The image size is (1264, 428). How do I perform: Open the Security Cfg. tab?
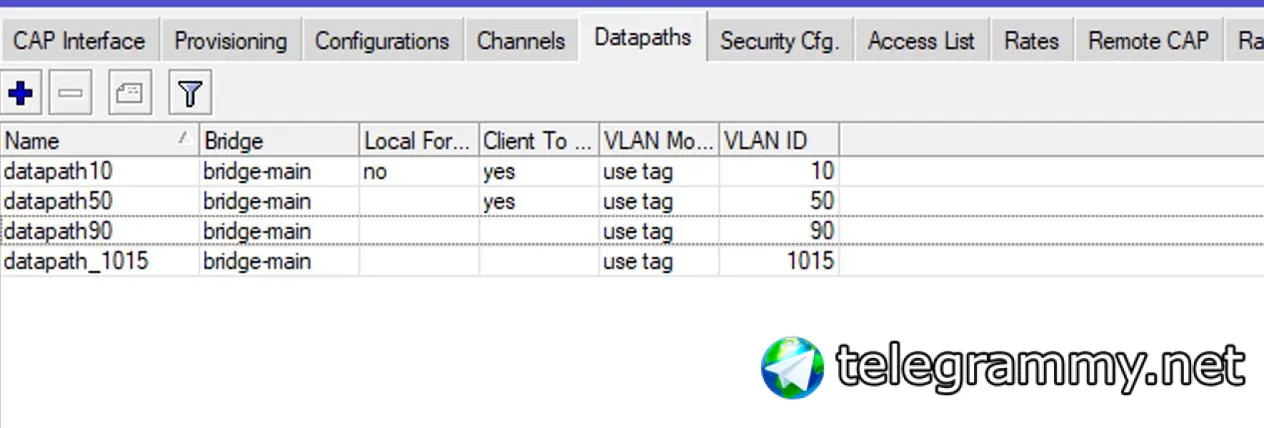click(780, 41)
